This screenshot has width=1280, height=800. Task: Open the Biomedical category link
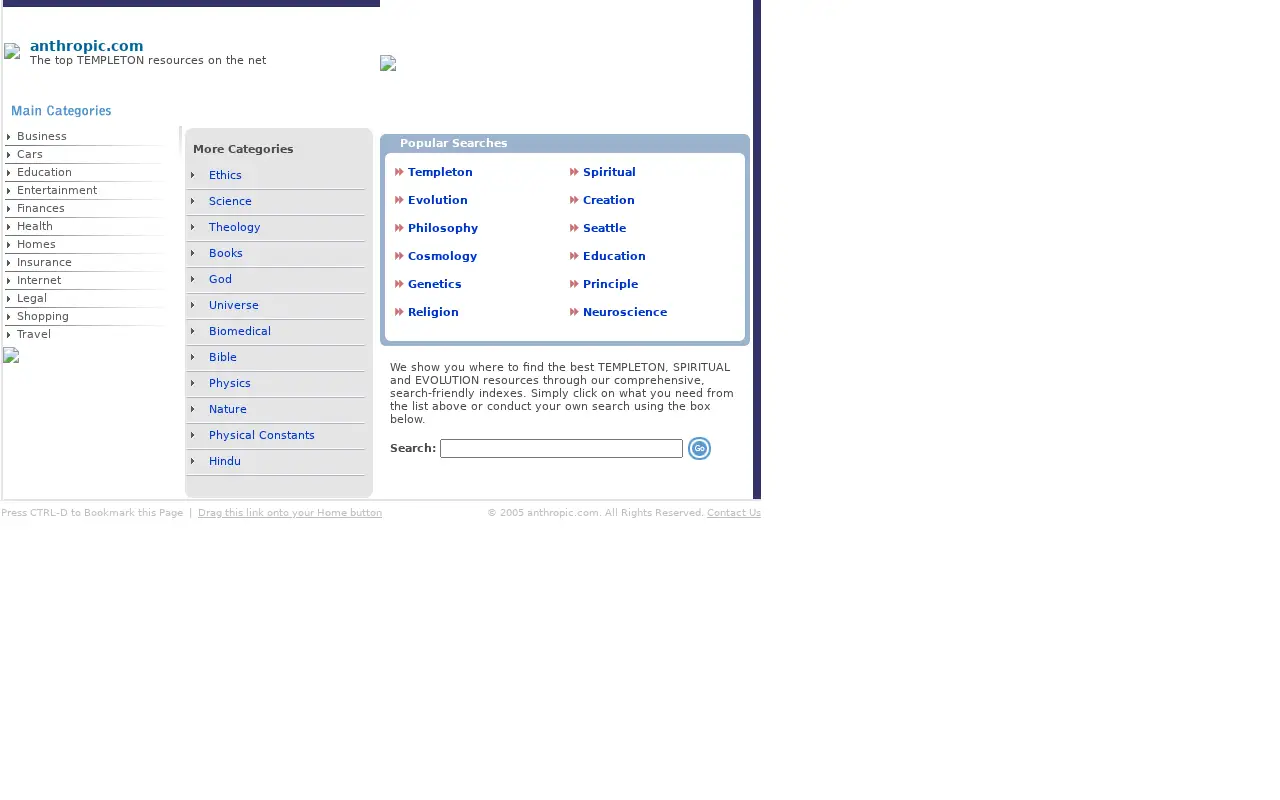240,332
